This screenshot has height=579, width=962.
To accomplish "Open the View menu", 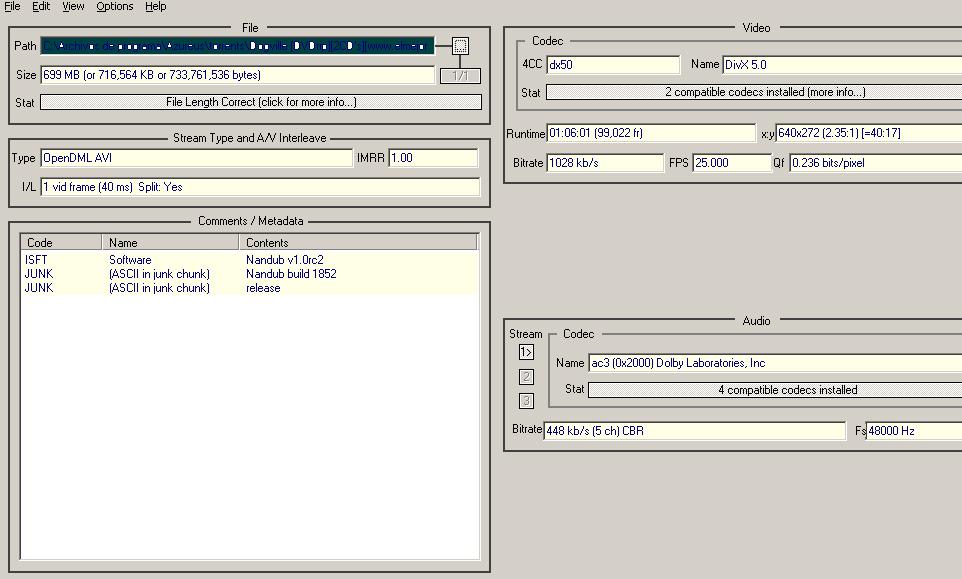I will [73, 6].
